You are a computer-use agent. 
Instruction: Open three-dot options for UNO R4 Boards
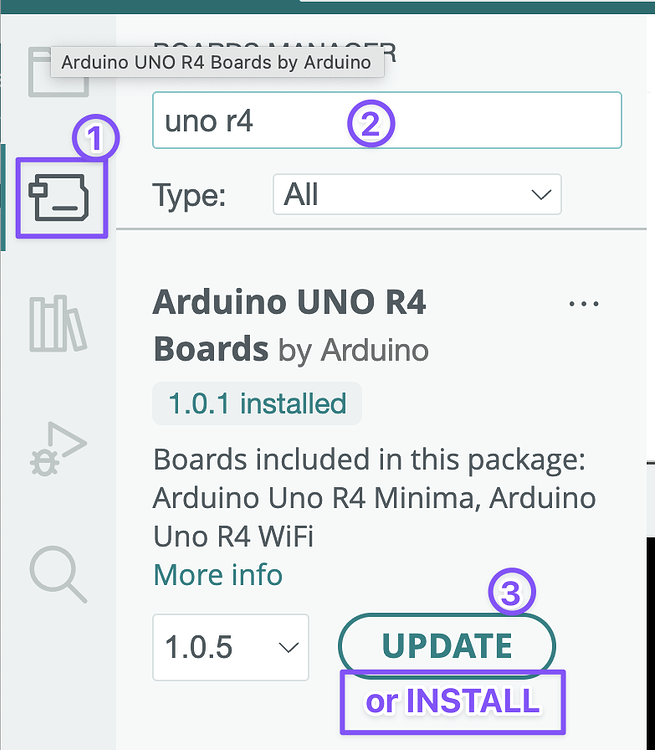[x=583, y=304]
